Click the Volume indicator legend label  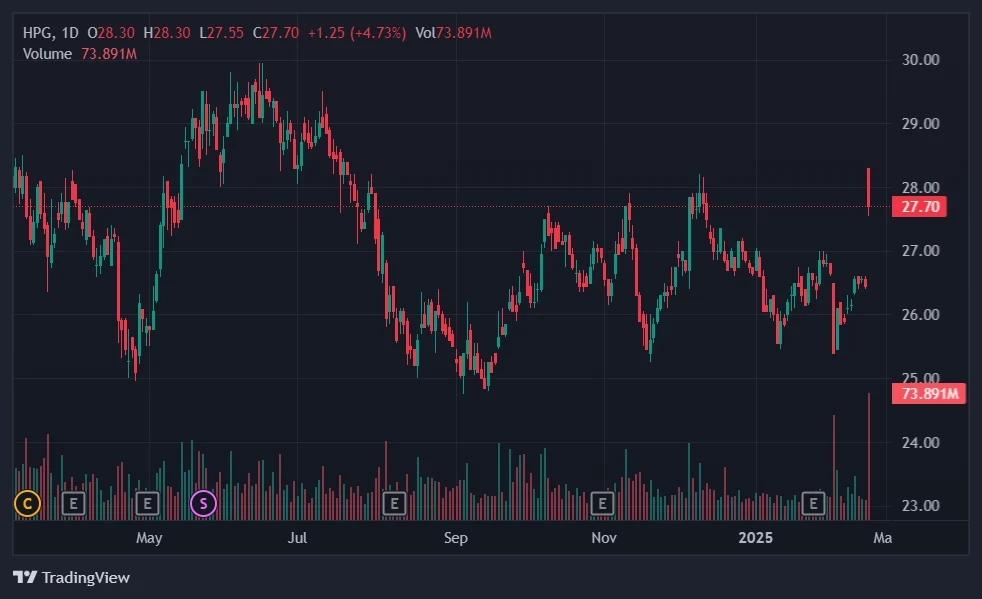pyautogui.click(x=47, y=54)
